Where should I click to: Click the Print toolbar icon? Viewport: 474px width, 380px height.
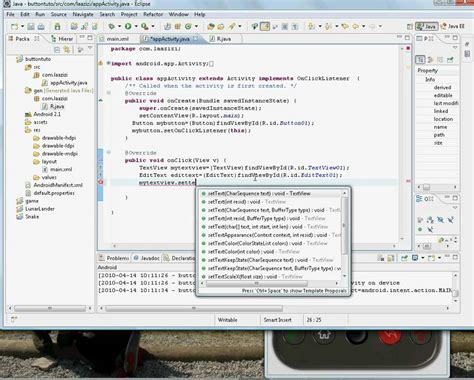41,26
